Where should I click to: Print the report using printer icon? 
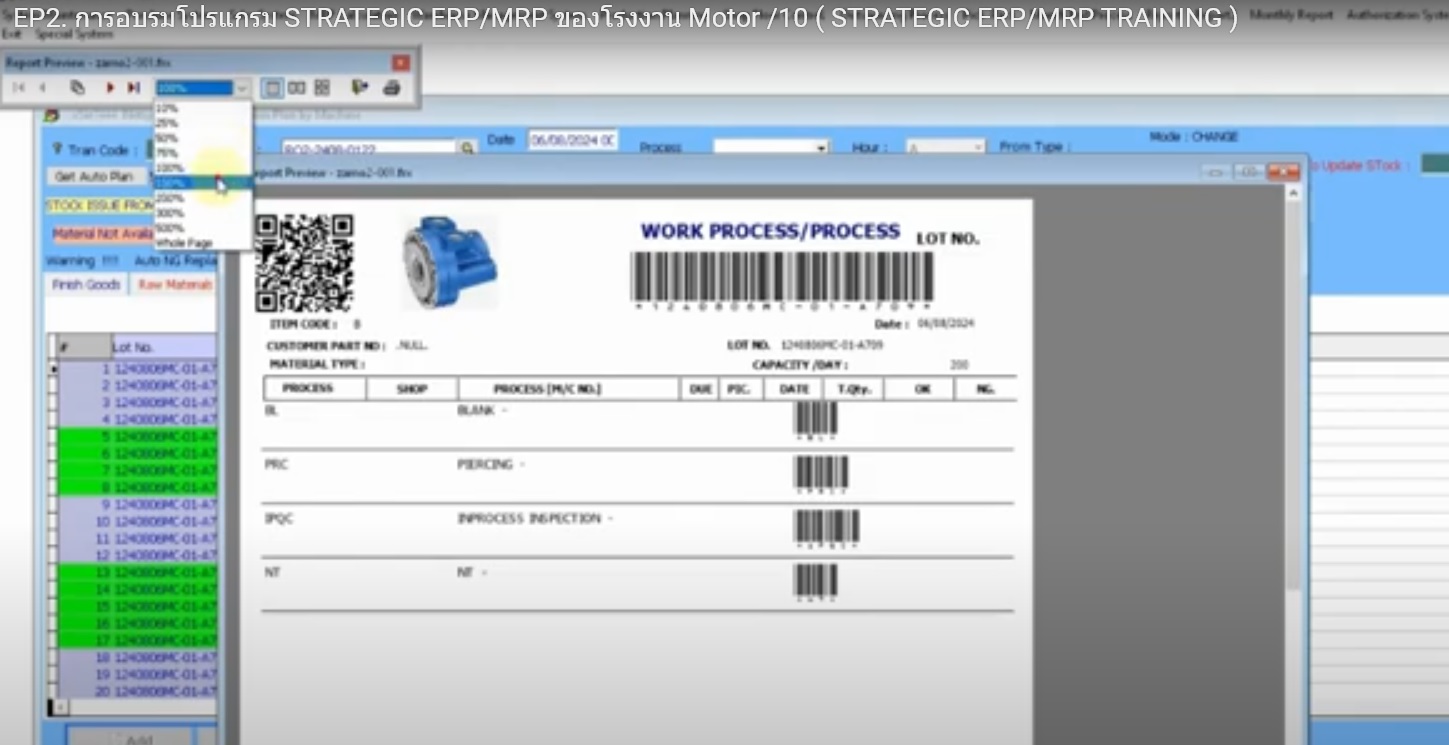[x=392, y=88]
